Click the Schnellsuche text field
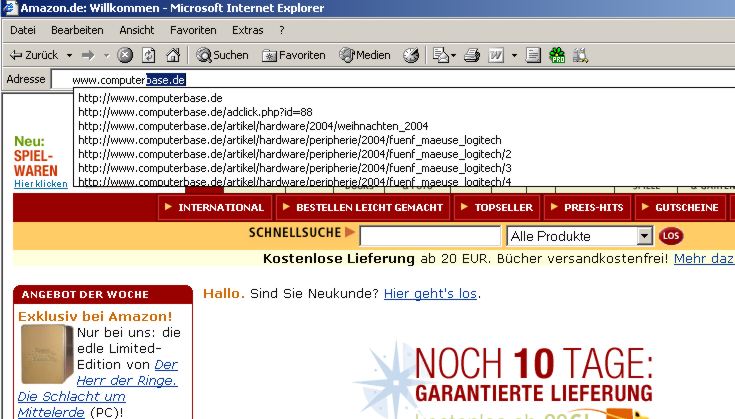 [430, 236]
